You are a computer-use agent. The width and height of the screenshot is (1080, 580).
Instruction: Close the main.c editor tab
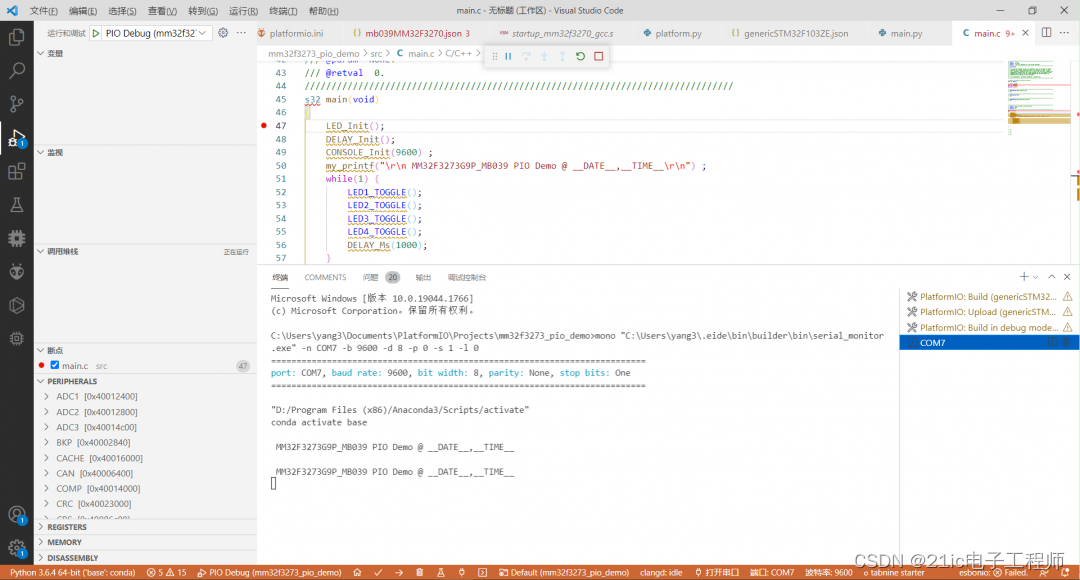[1026, 33]
